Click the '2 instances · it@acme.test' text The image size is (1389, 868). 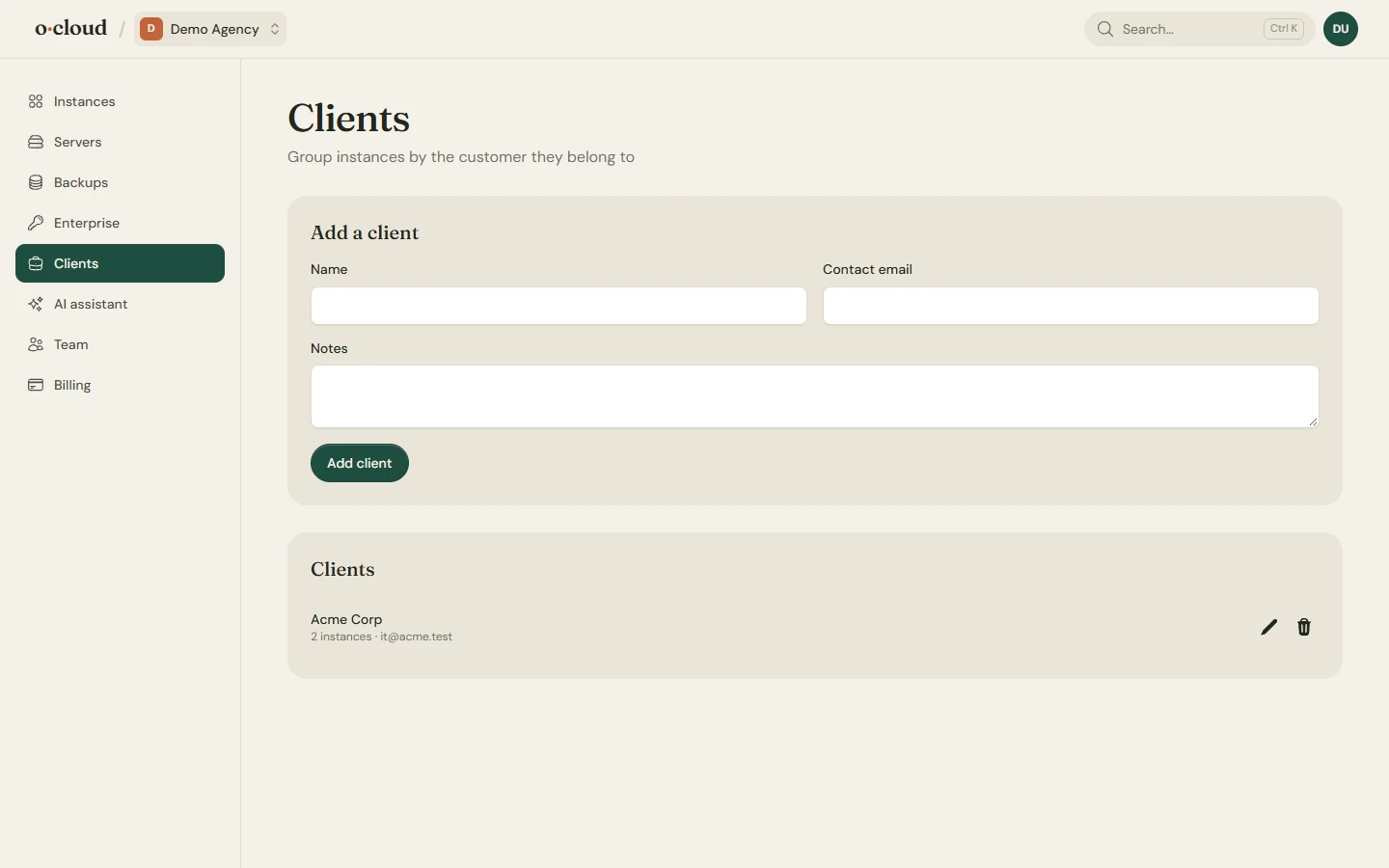381,637
